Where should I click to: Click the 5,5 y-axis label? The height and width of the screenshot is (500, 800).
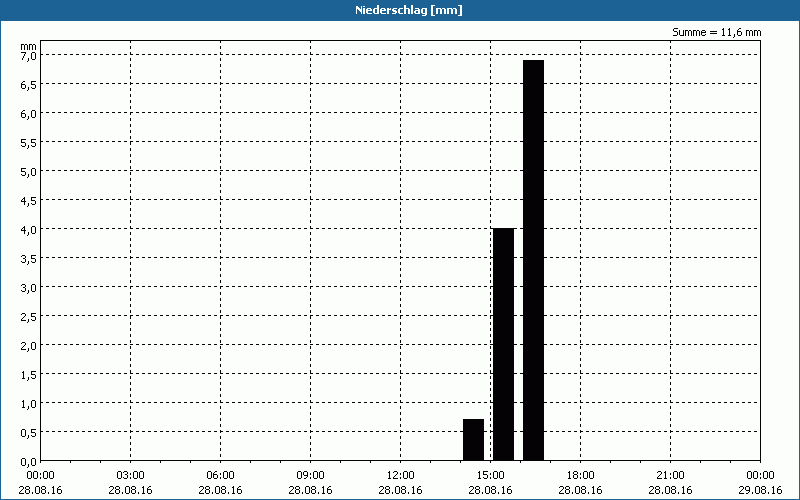(x=28, y=143)
